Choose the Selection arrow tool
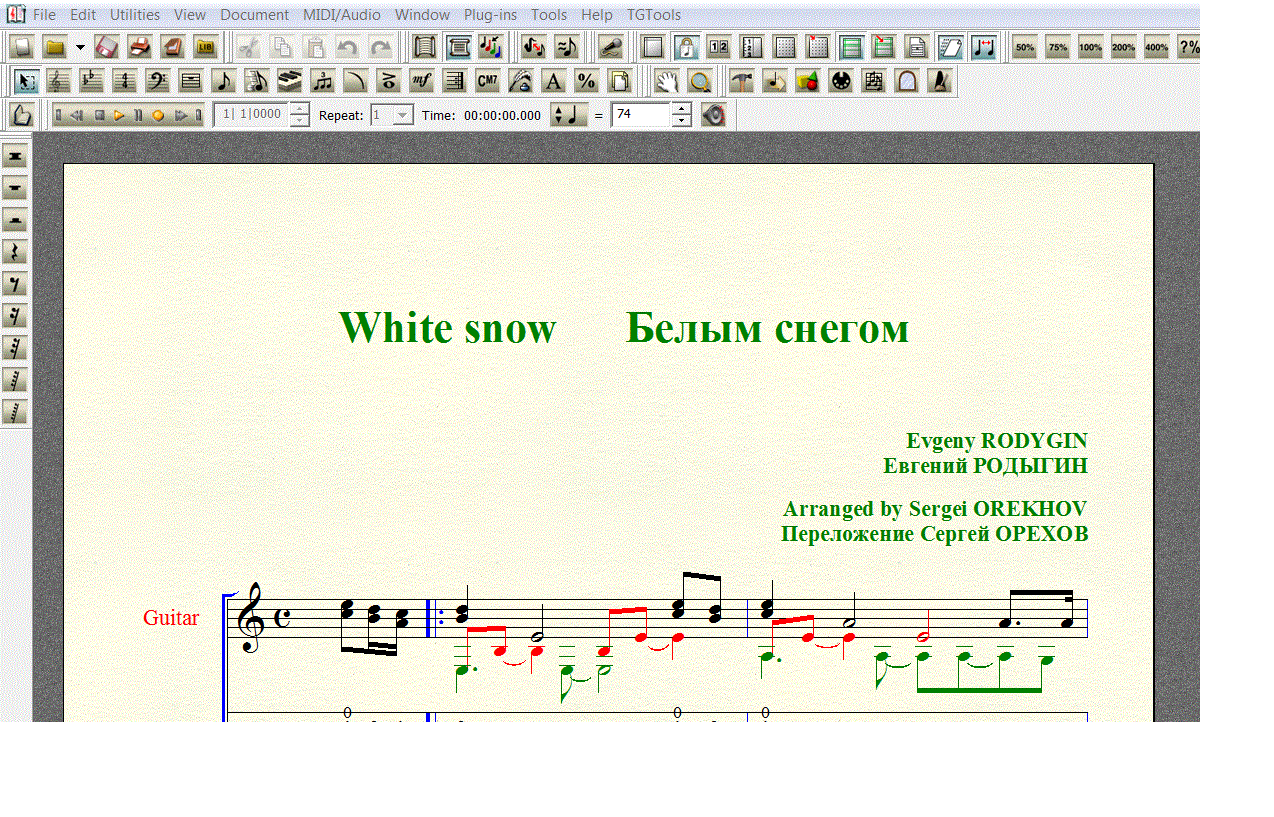Image resolution: width=1274 pixels, height=817 pixels. tap(27, 82)
